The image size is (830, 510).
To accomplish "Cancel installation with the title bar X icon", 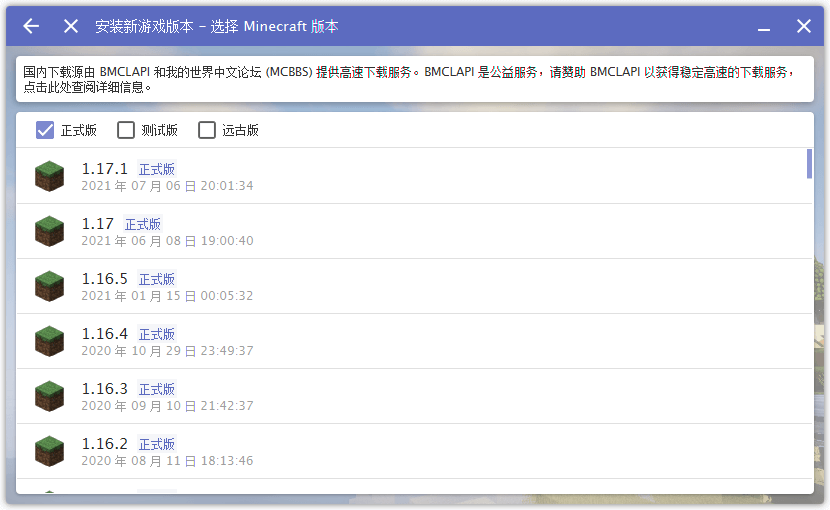I will (71, 26).
